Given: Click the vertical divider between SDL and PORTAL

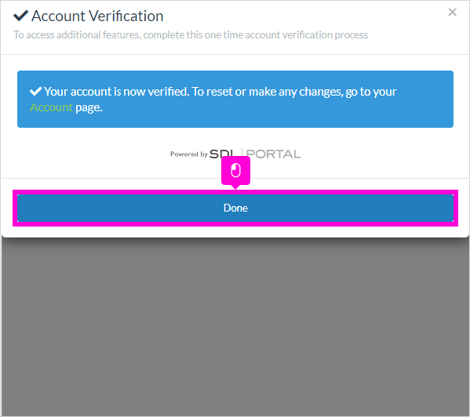Looking at the screenshot, I should click(242, 153).
